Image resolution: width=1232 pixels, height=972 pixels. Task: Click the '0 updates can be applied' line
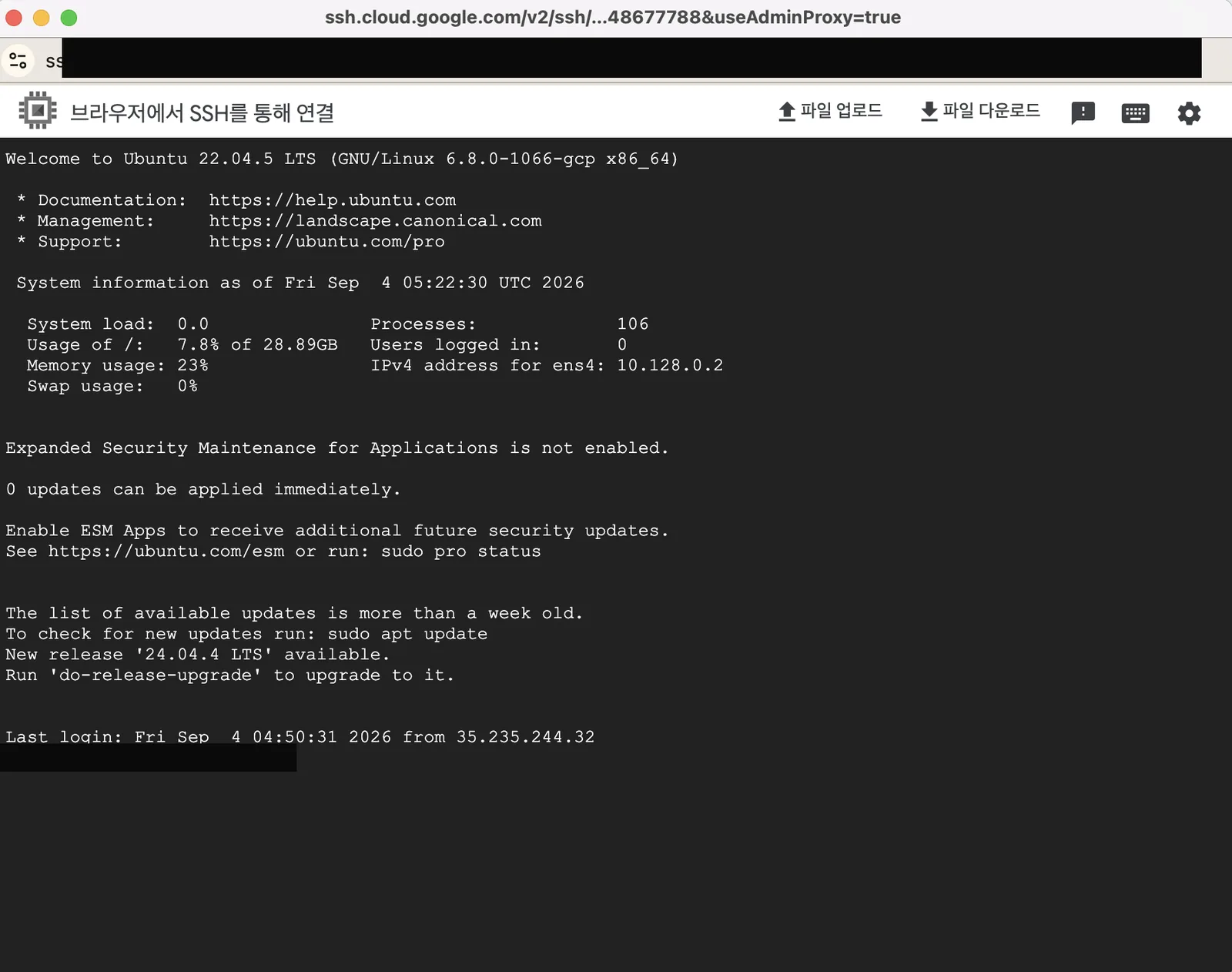(x=203, y=490)
